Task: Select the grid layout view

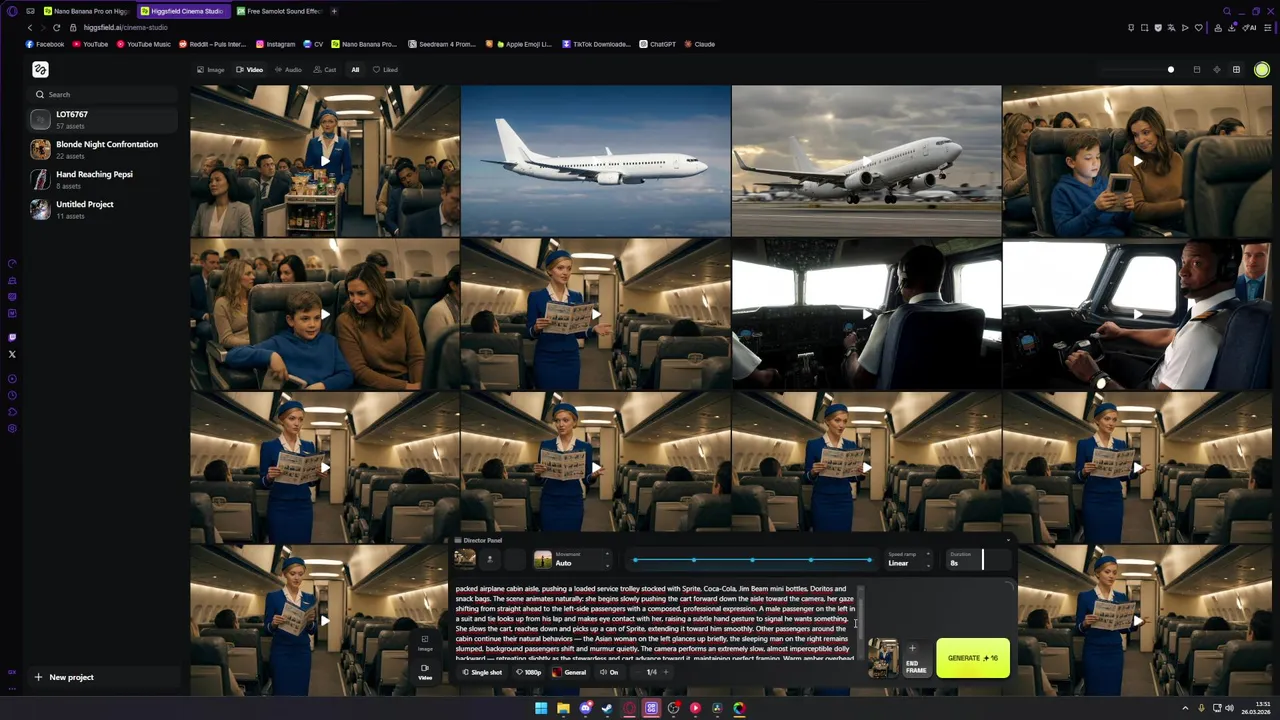Action: pyautogui.click(x=1236, y=70)
